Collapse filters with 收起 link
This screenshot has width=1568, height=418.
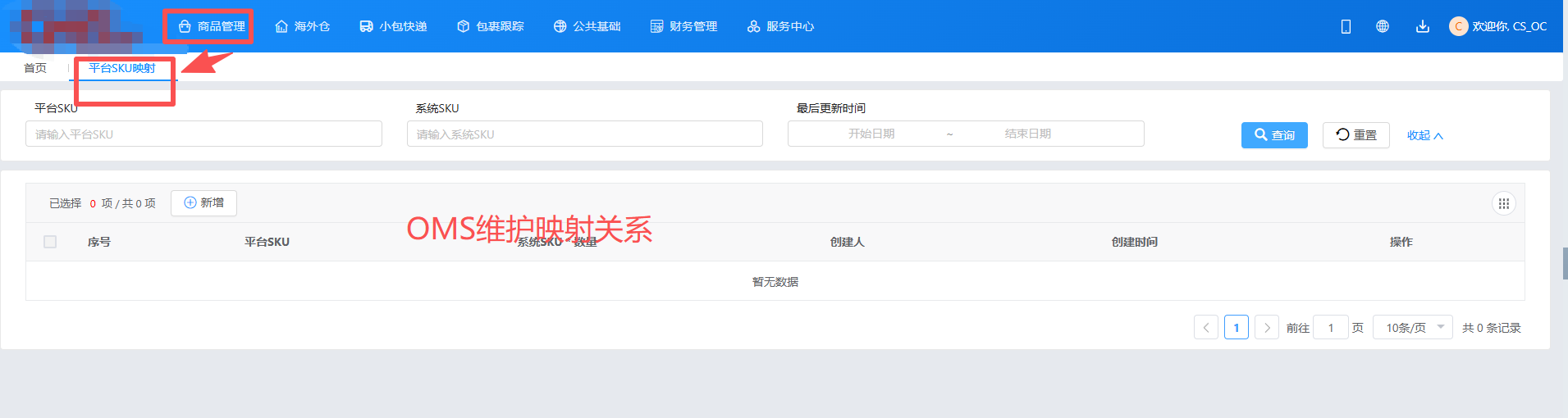coord(1424,135)
